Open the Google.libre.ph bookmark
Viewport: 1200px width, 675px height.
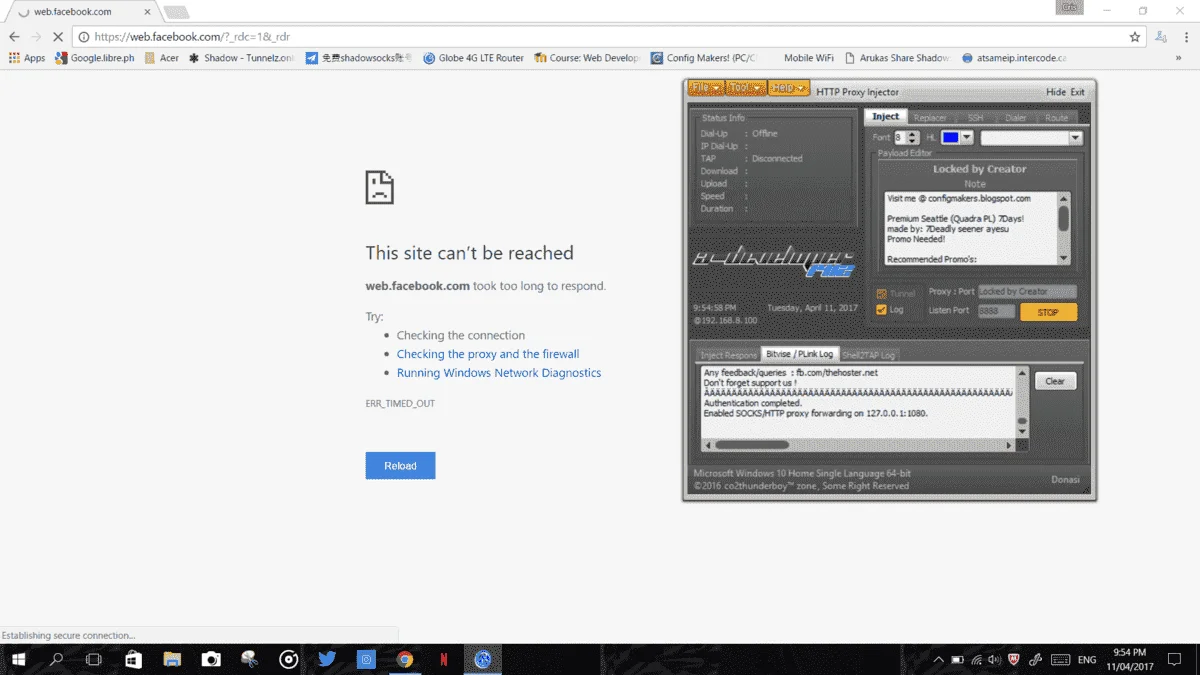click(x=95, y=58)
